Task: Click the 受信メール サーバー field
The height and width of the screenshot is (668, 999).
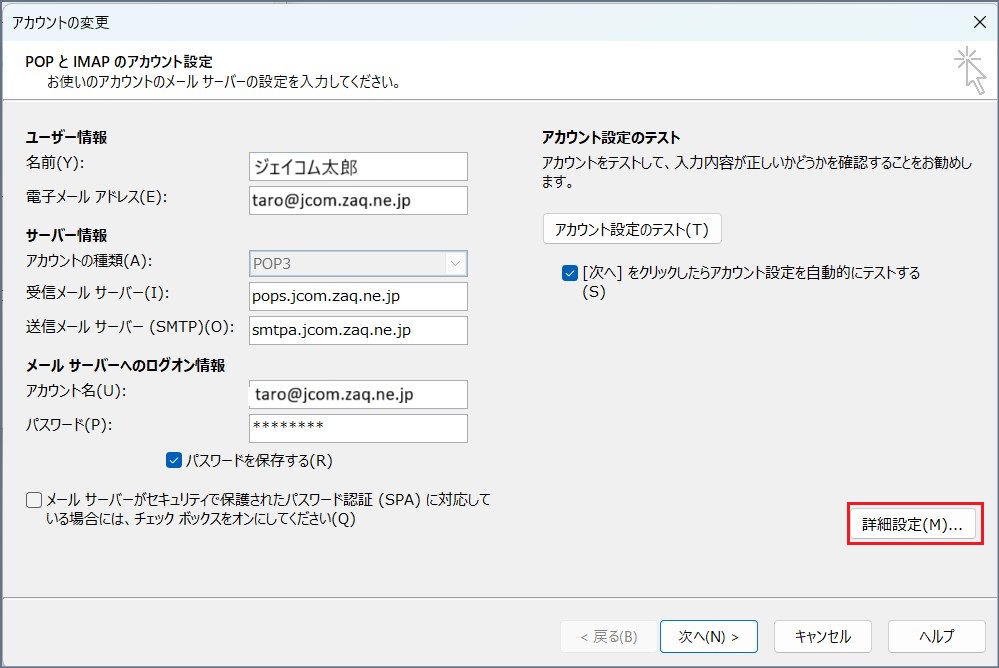Action: [x=358, y=297]
